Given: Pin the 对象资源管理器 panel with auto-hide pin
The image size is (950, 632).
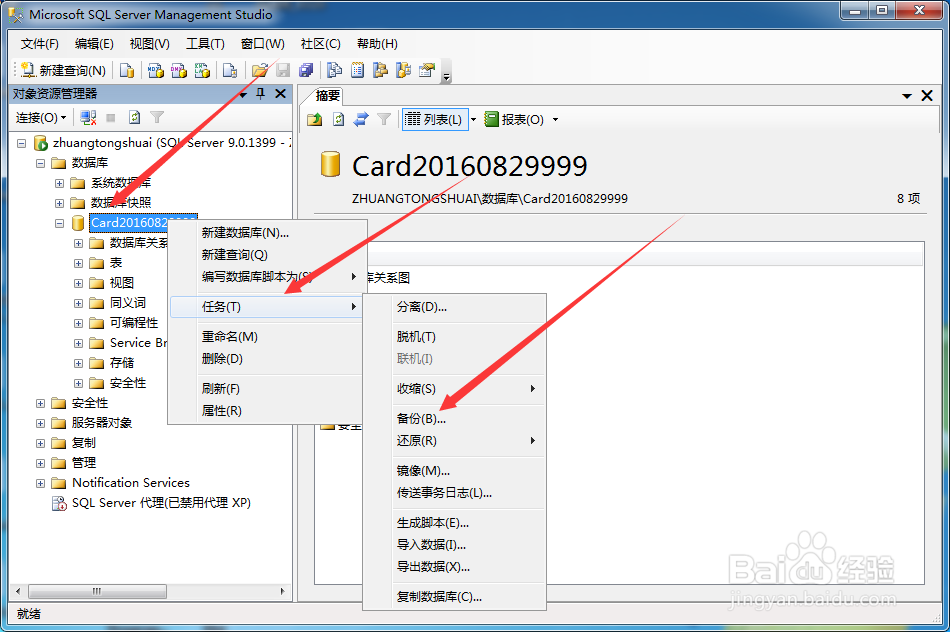Looking at the screenshot, I should (261, 93).
